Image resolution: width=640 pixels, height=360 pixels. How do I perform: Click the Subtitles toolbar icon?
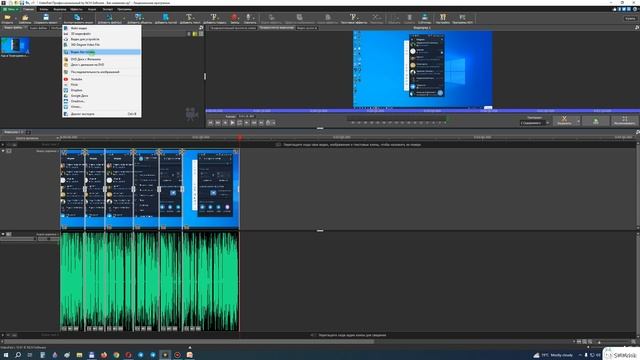tap(424, 18)
